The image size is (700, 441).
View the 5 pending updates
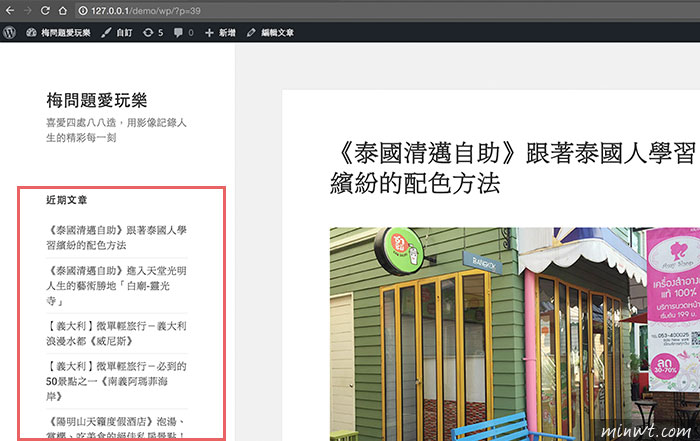[153, 32]
